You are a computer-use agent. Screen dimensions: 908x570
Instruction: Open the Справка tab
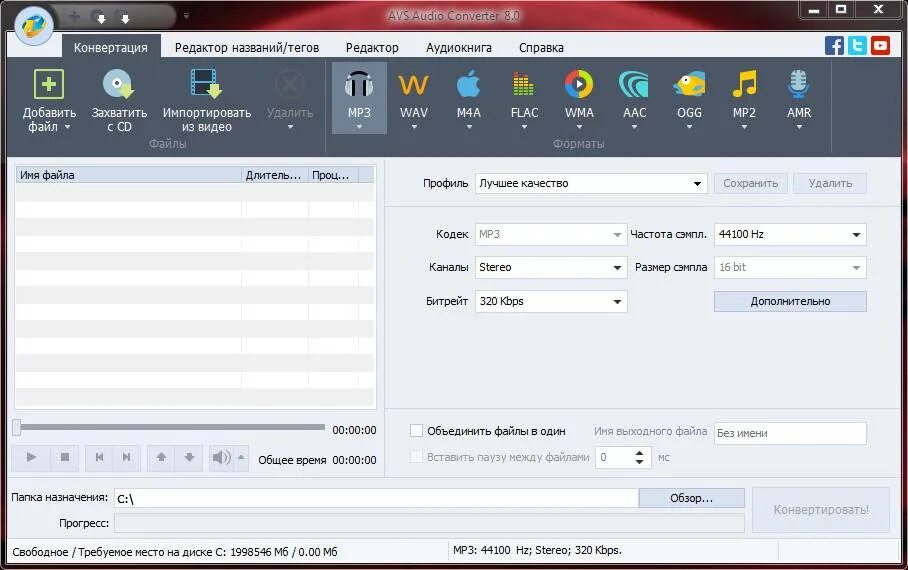541,48
